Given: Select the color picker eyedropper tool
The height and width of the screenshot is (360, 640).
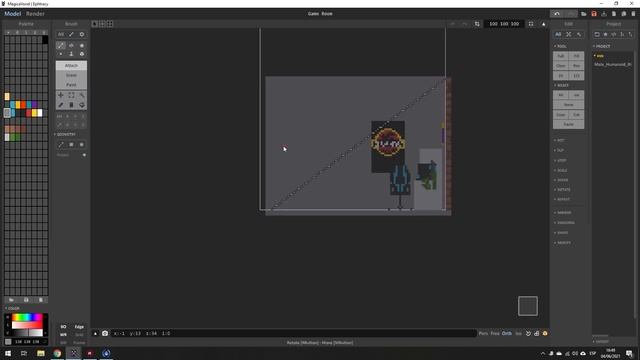Looking at the screenshot, I should 61,105.
